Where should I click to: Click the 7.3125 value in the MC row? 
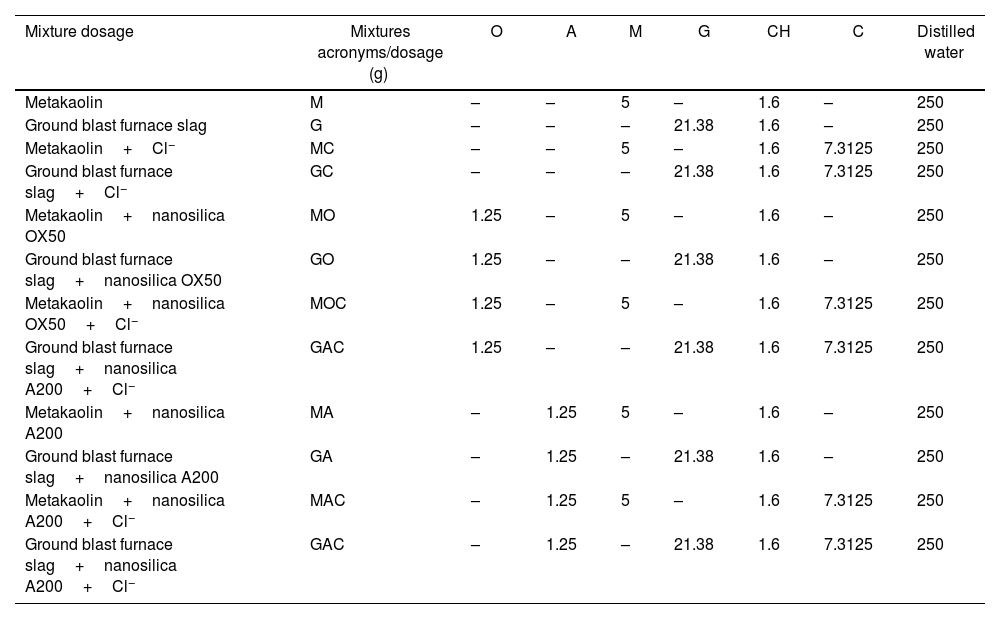[848, 148]
